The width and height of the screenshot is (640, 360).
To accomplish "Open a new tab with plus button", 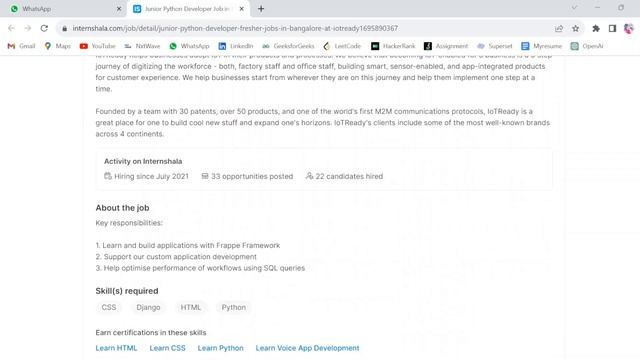I will [261, 9].
